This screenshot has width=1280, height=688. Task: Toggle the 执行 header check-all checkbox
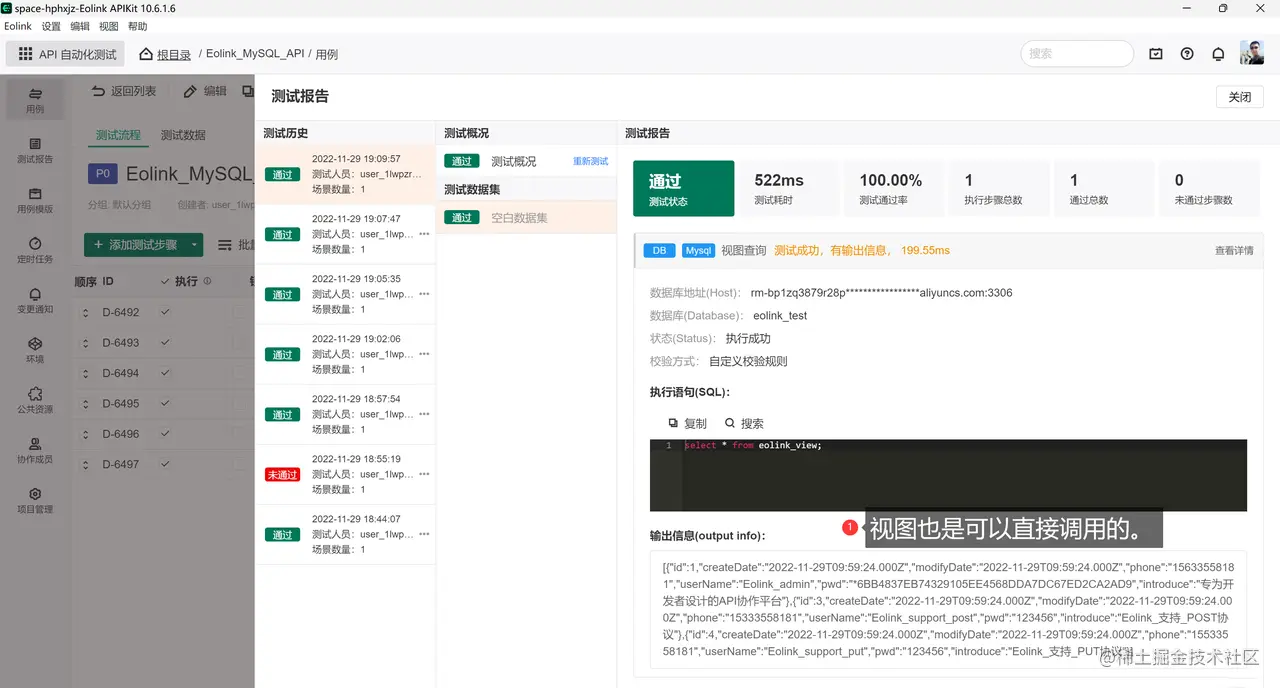166,282
